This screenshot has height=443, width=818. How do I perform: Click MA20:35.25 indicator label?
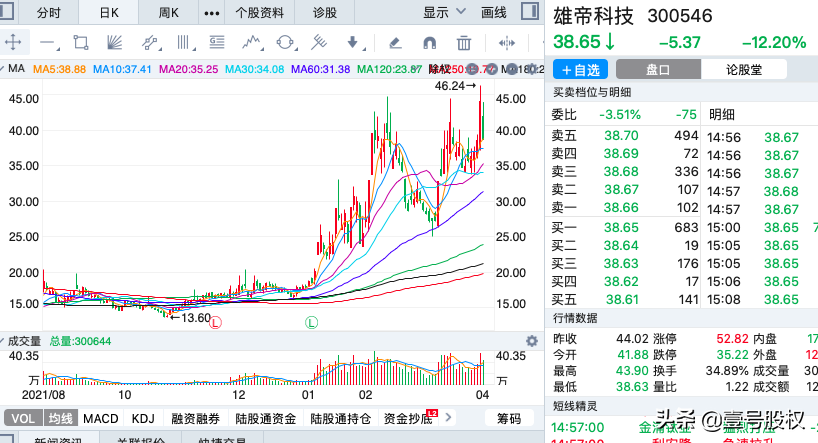pyautogui.click(x=188, y=69)
